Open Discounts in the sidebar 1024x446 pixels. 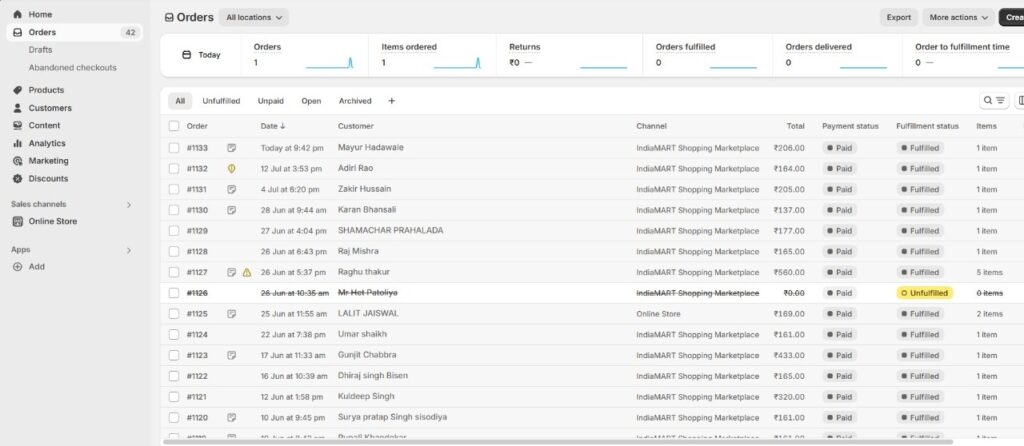point(48,179)
